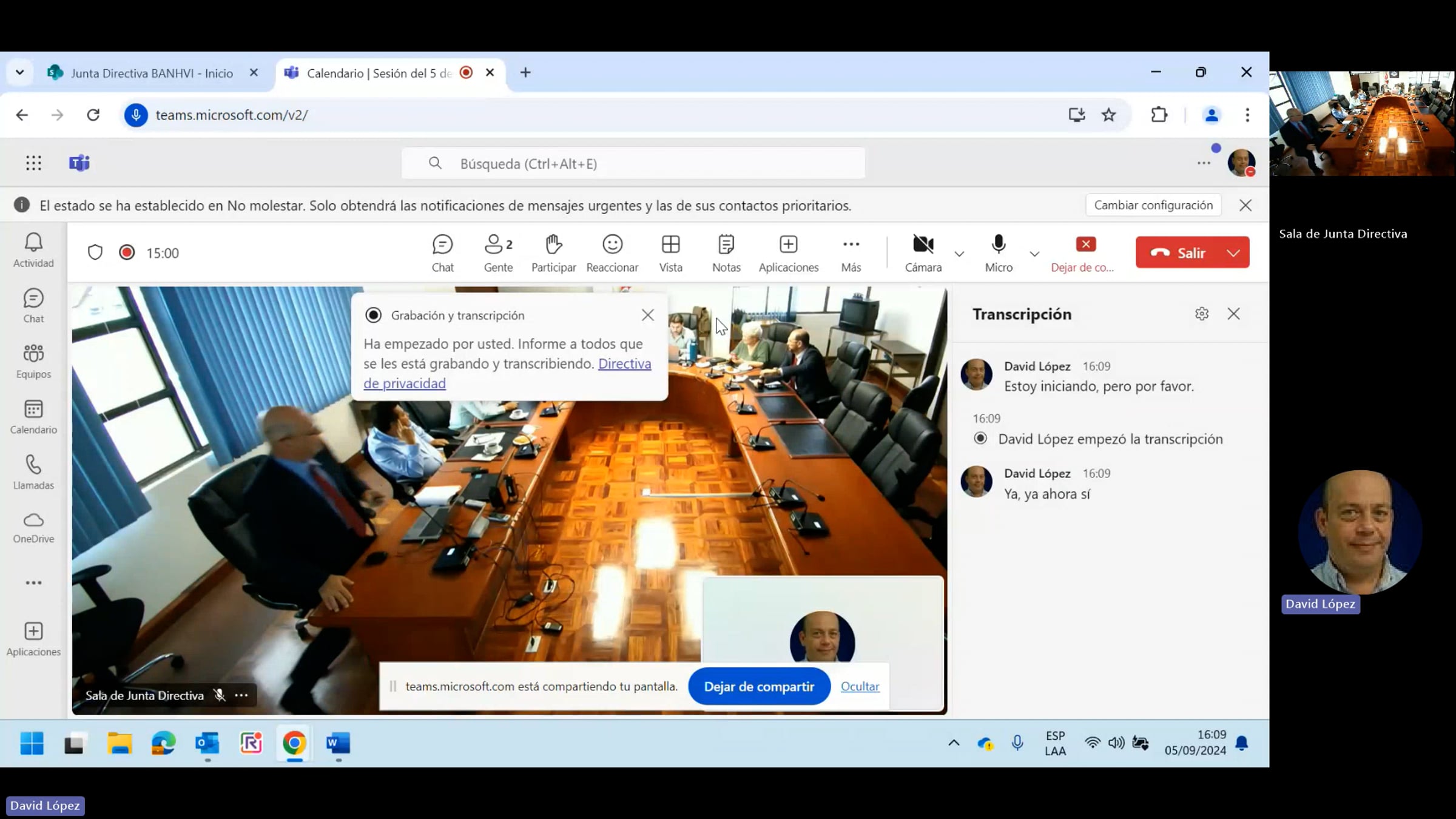
Task: Open the Calendario sidebar section
Action: (33, 417)
